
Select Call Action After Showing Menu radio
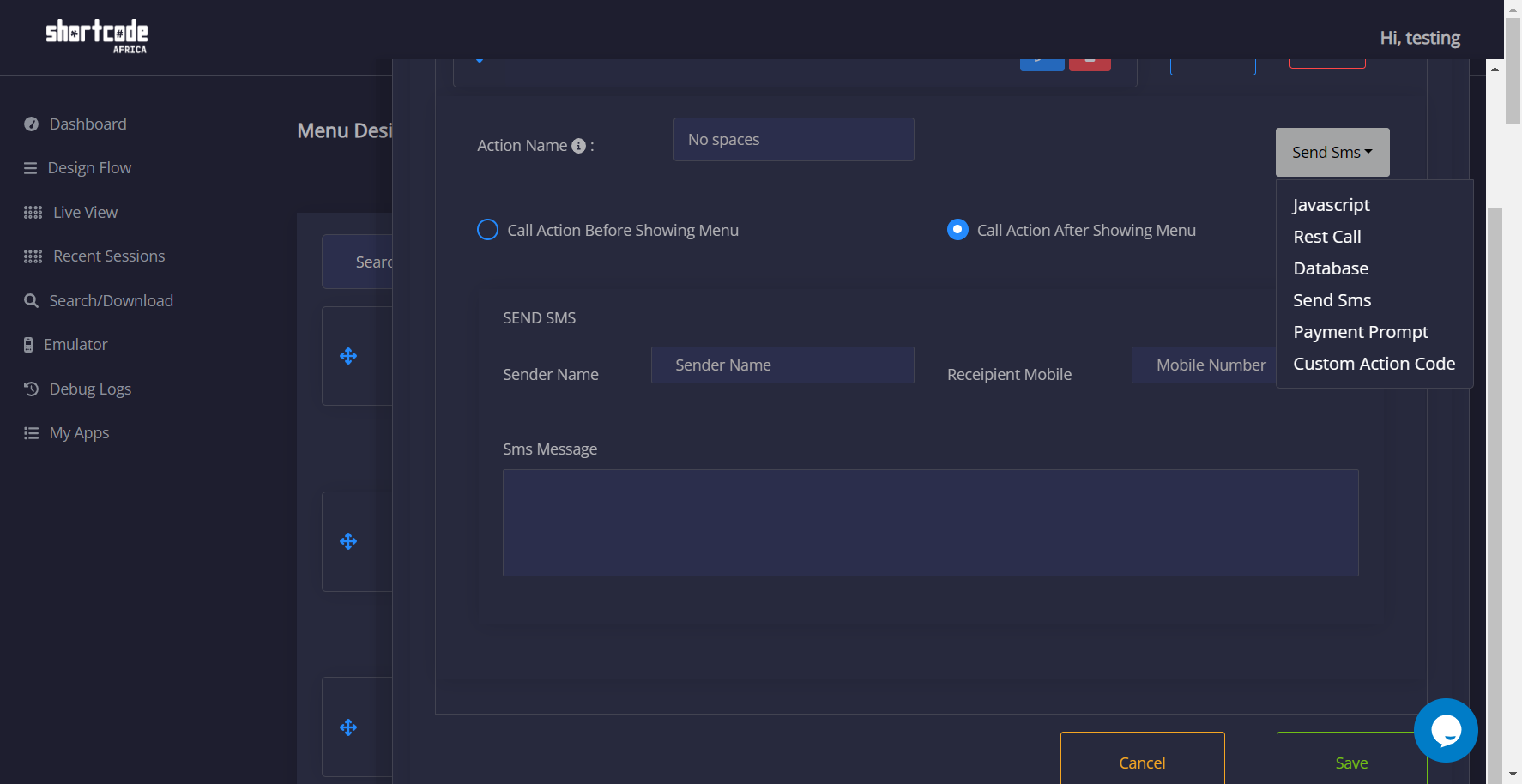click(x=957, y=230)
